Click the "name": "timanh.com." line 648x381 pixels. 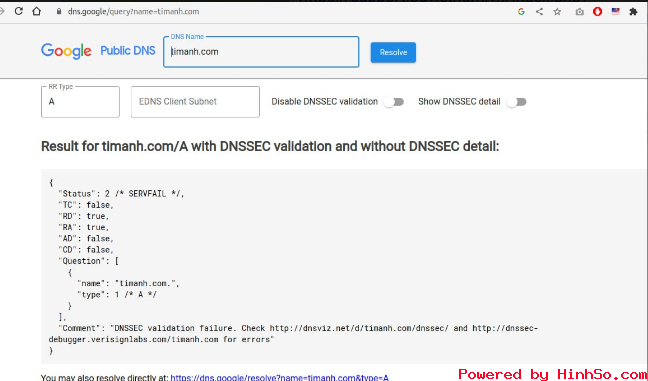[x=129, y=283]
